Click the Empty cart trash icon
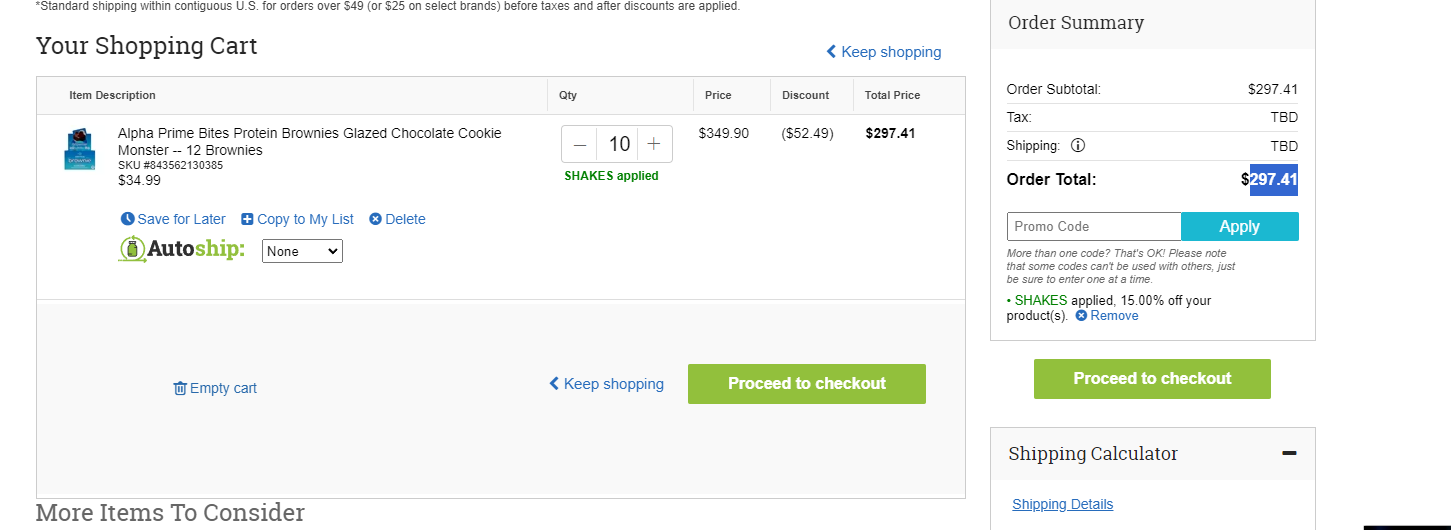The image size is (1451, 530). (x=180, y=388)
